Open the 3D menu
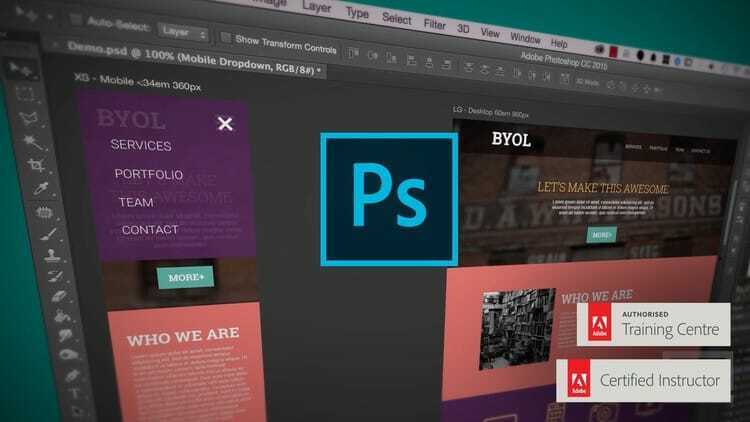Screen dimensions: 750x422 tap(463, 29)
